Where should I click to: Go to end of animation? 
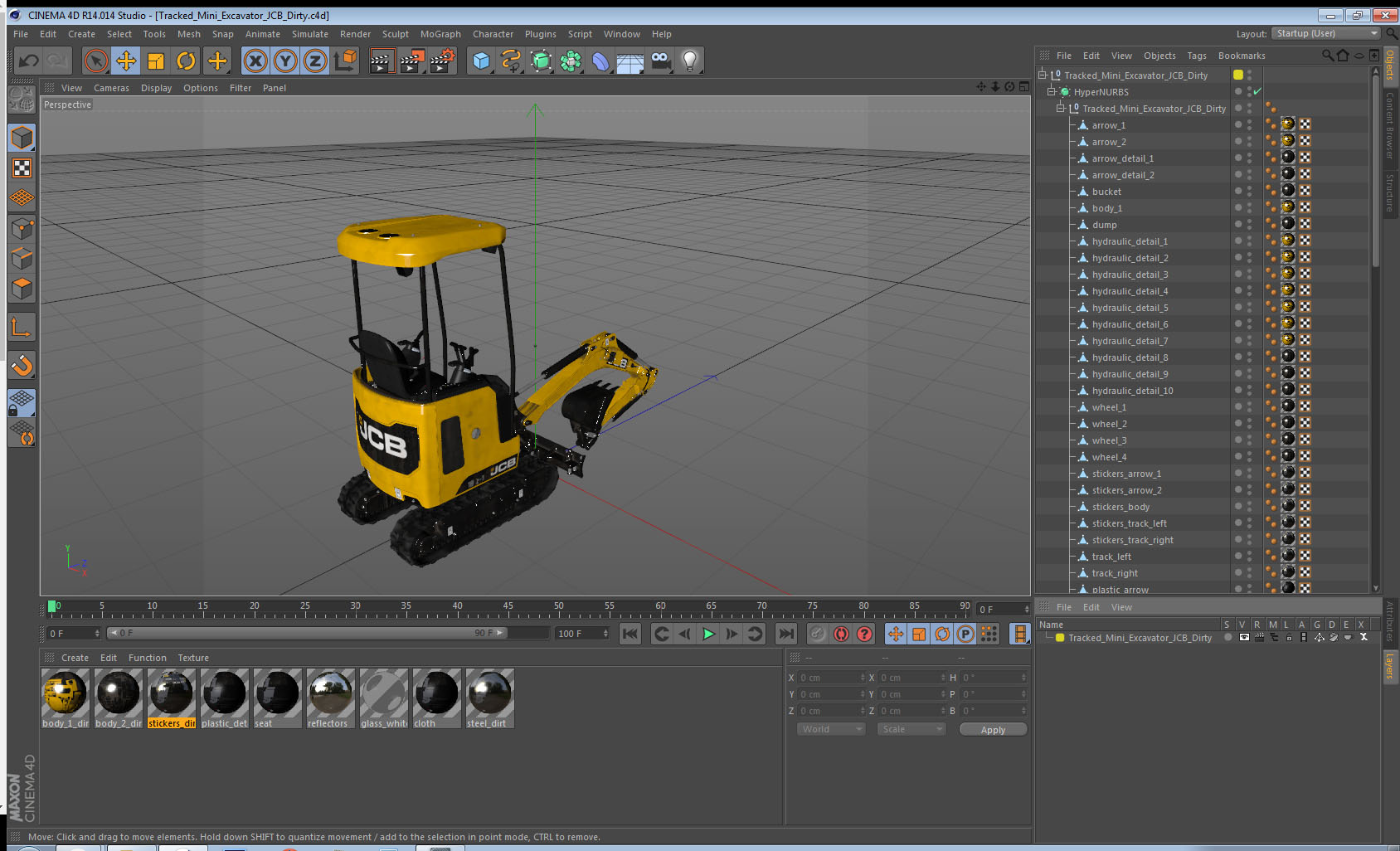[x=785, y=634]
